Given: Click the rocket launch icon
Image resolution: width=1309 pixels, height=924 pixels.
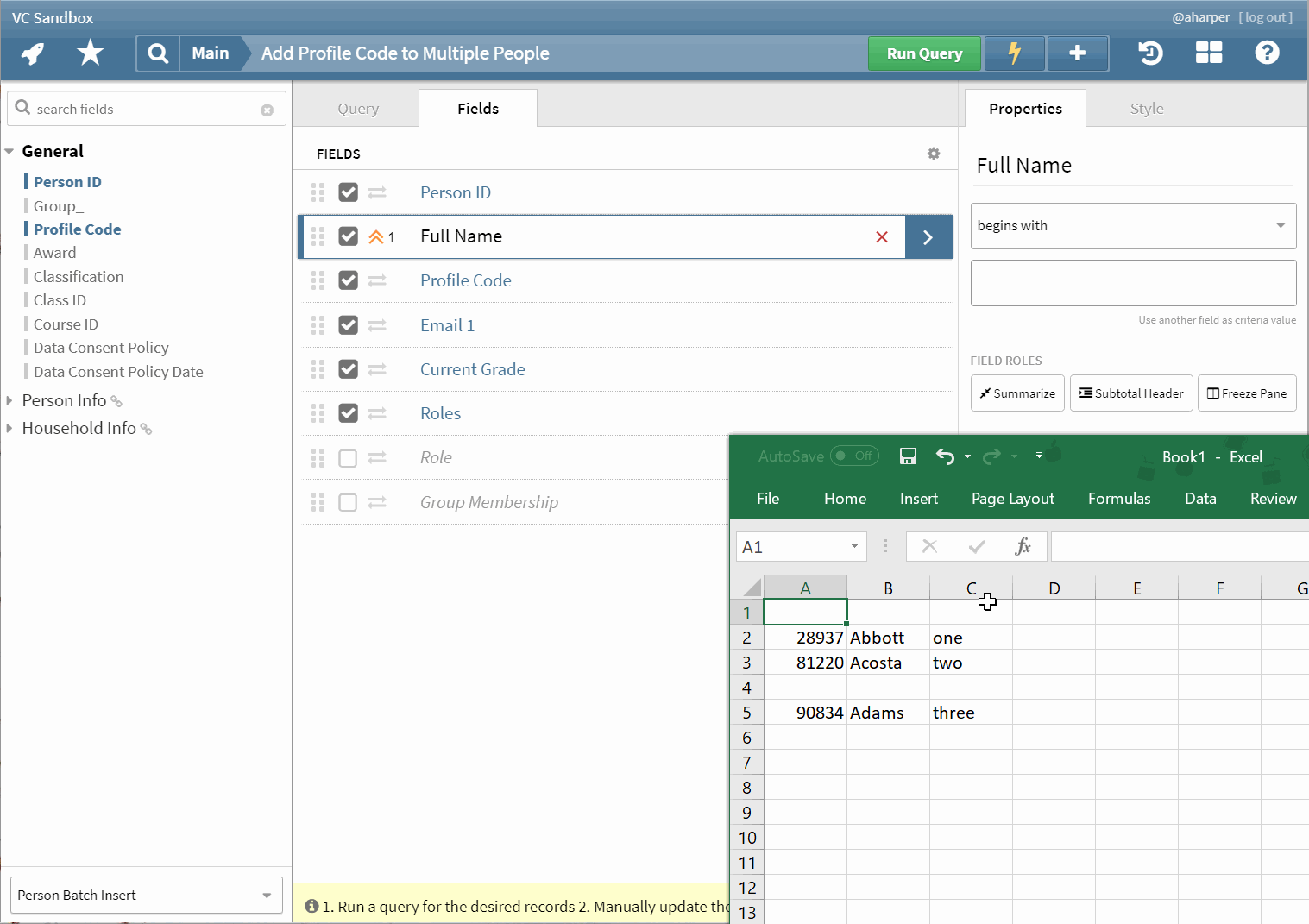Looking at the screenshot, I should pyautogui.click(x=33, y=53).
